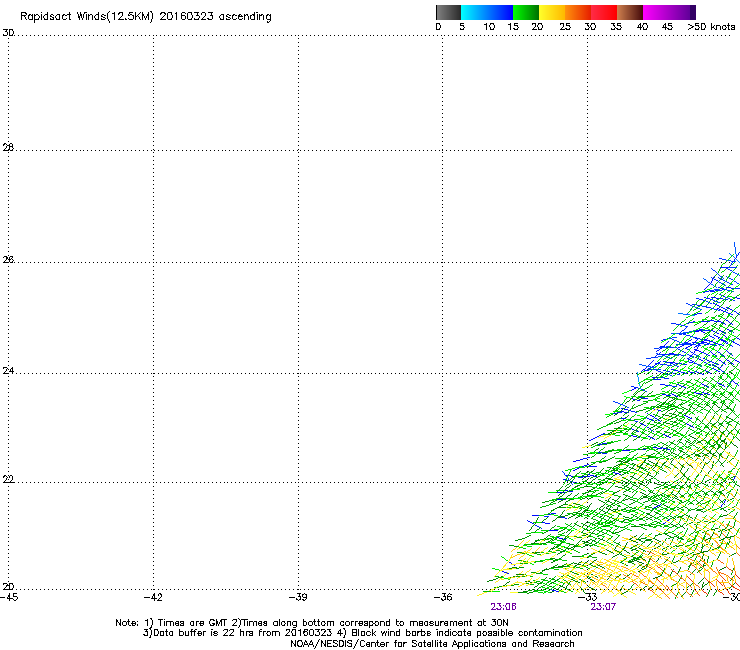
Task: Select the green 15-20 knots legend swatch
Action: click(x=526, y=12)
